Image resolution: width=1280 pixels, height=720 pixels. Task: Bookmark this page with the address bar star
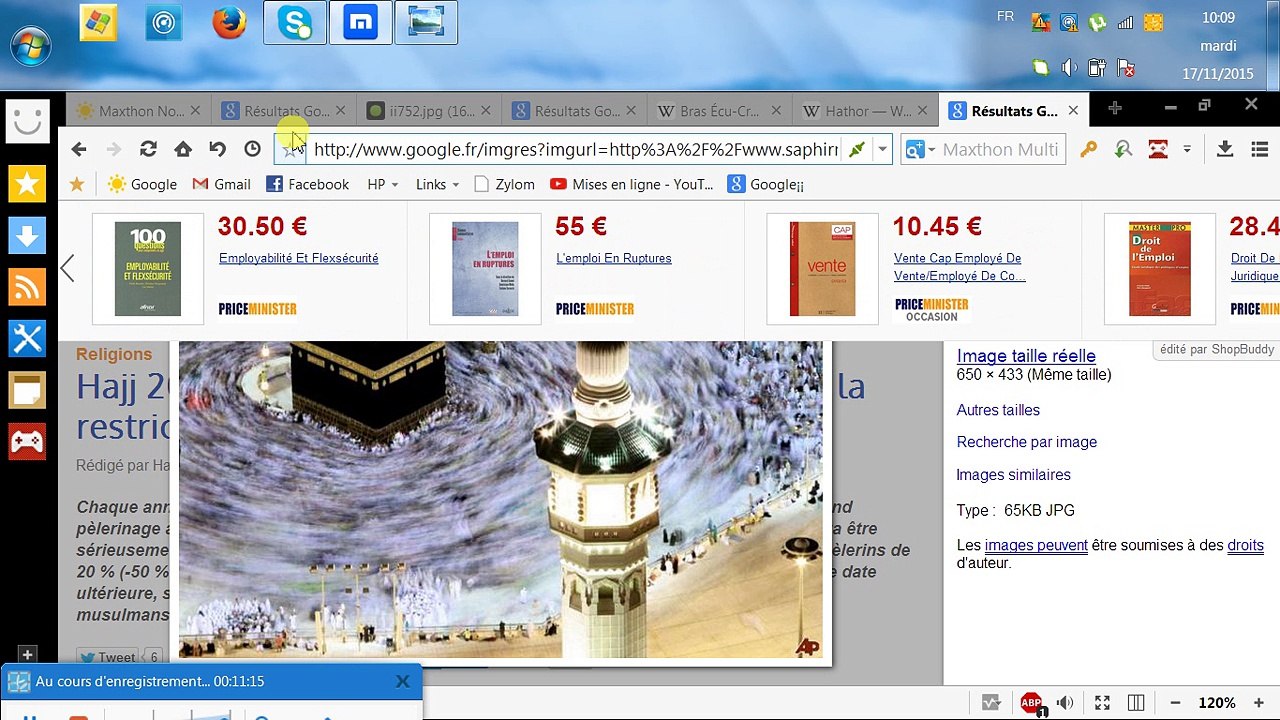(290, 149)
